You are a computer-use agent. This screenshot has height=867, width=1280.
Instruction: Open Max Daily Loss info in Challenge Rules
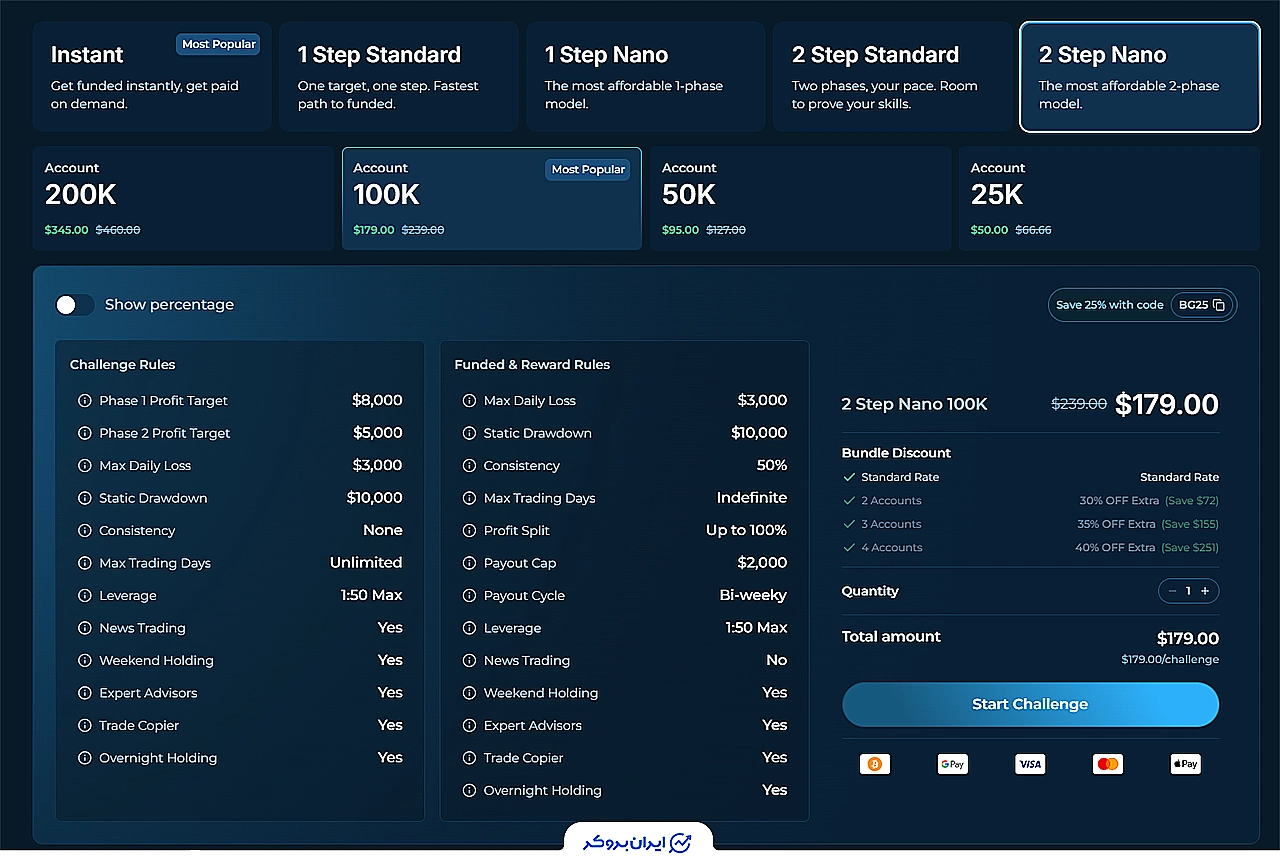click(x=85, y=466)
